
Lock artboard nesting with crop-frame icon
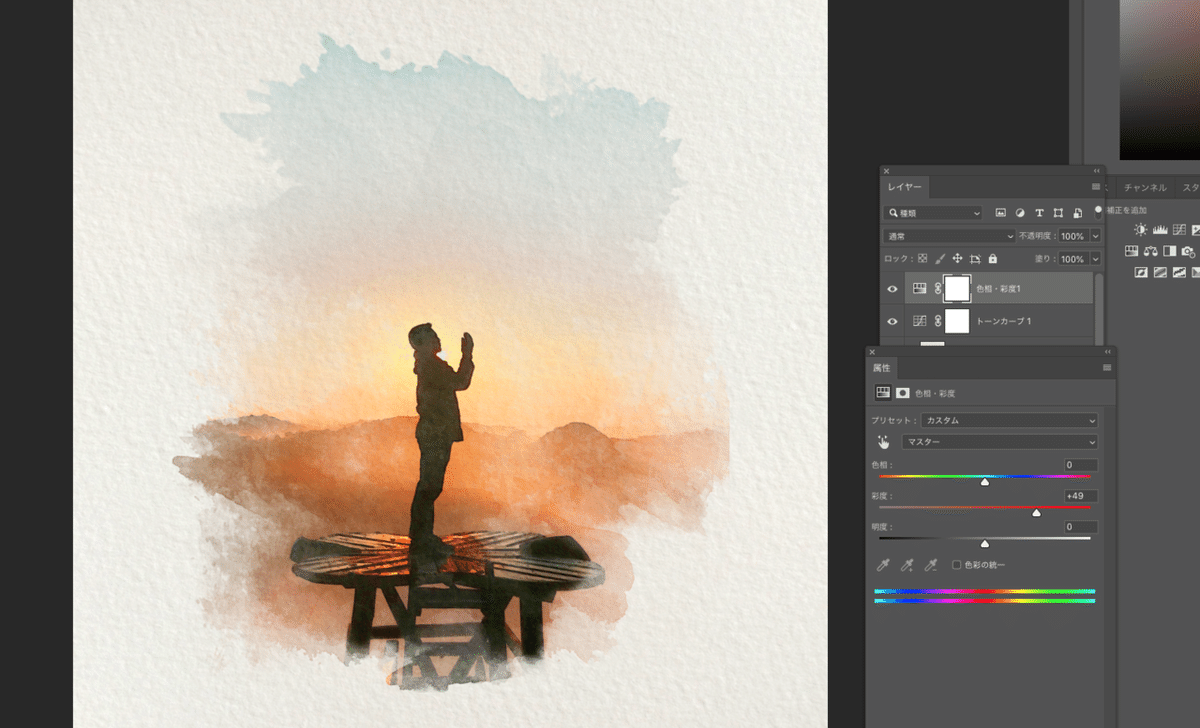(x=975, y=258)
